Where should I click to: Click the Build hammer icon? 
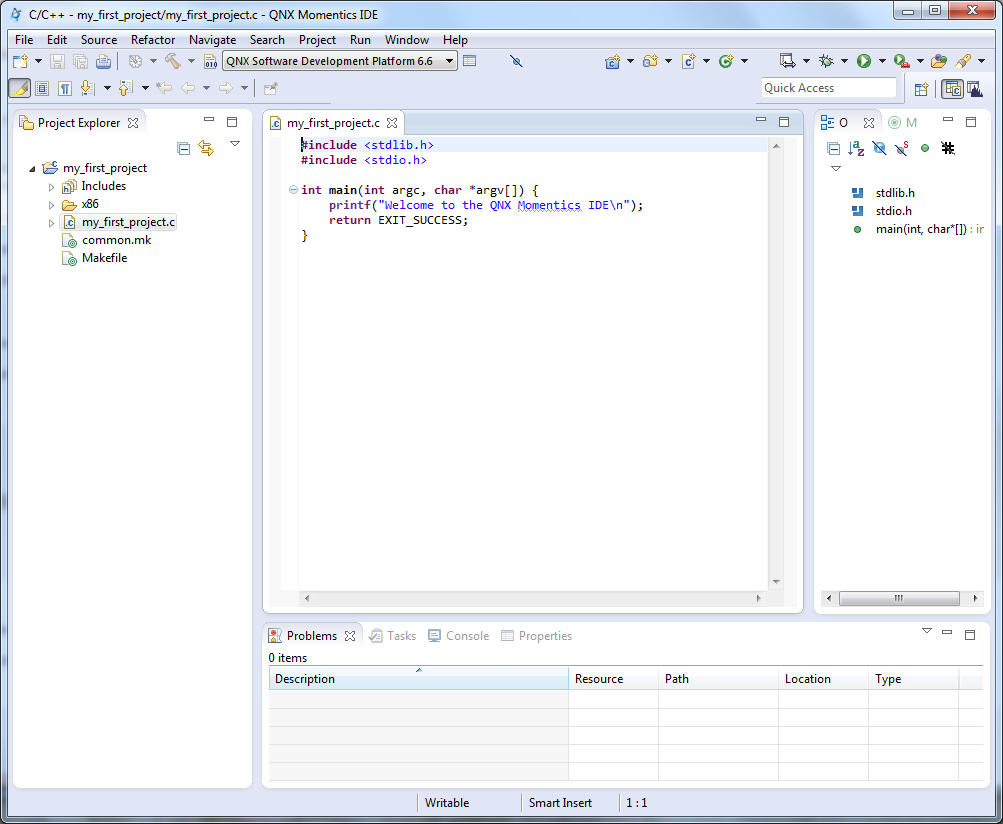(x=173, y=61)
